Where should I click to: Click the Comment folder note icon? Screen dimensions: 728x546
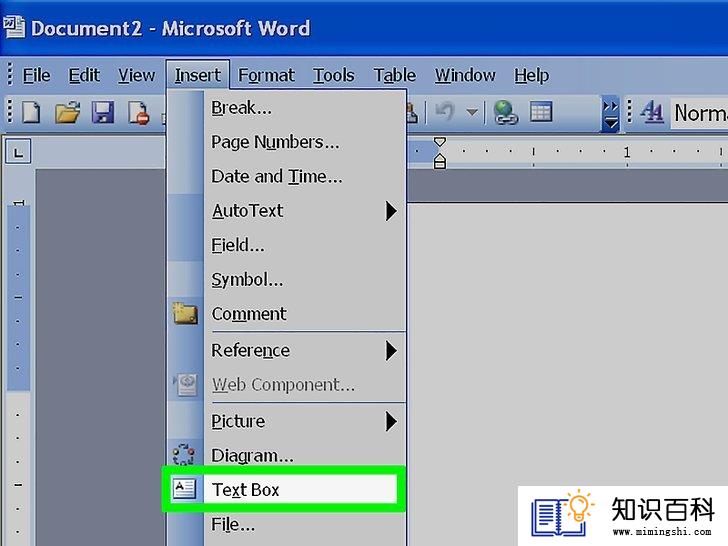point(185,313)
